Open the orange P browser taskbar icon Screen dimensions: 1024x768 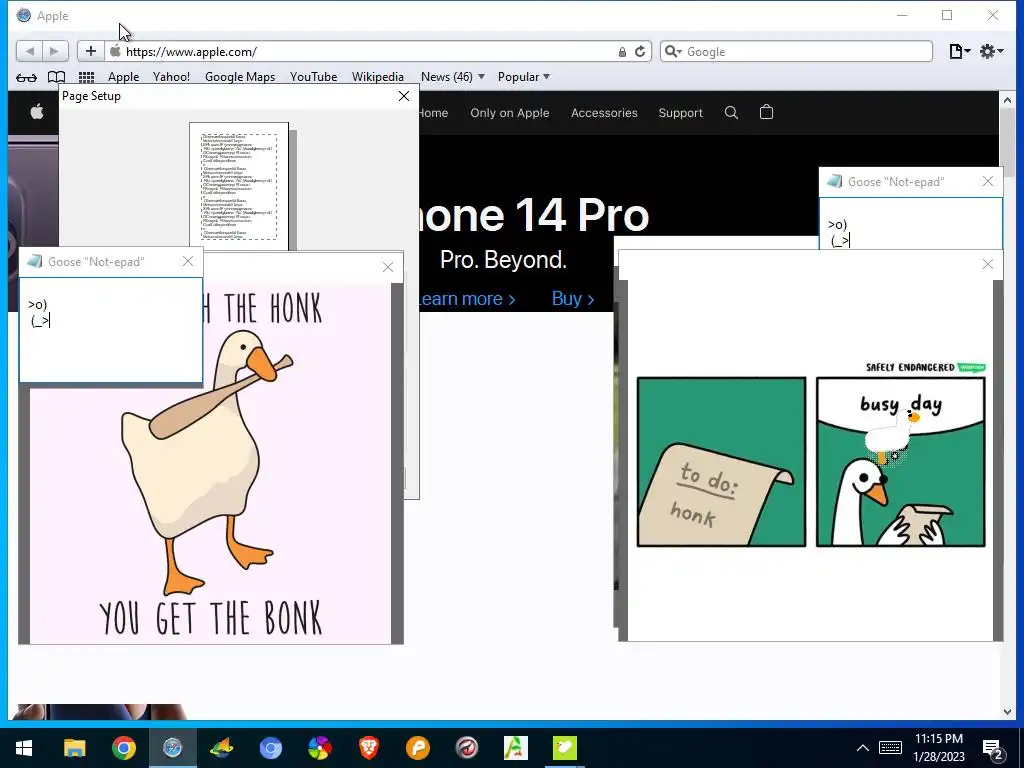pyautogui.click(x=417, y=748)
